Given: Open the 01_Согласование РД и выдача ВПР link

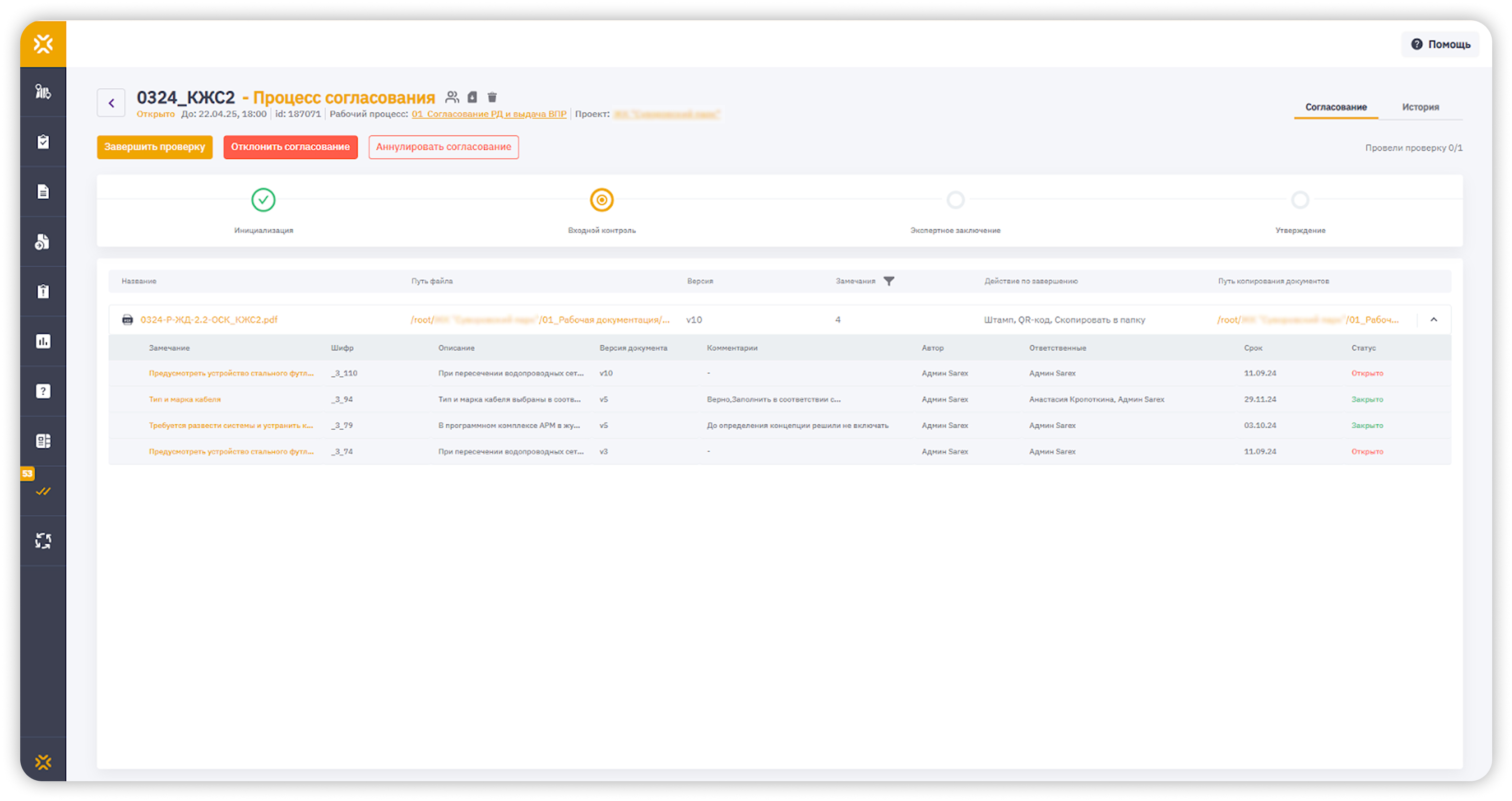Looking at the screenshot, I should pos(489,114).
